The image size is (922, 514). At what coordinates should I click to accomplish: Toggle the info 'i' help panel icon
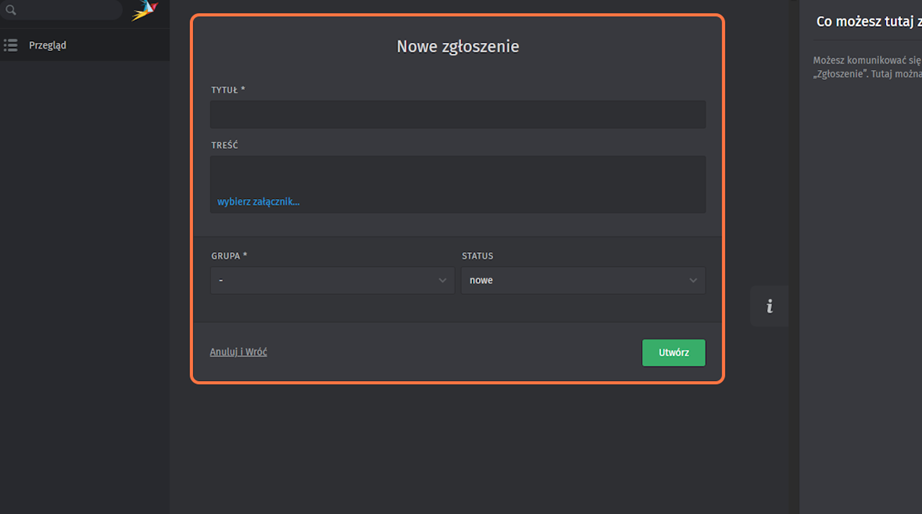point(769,306)
